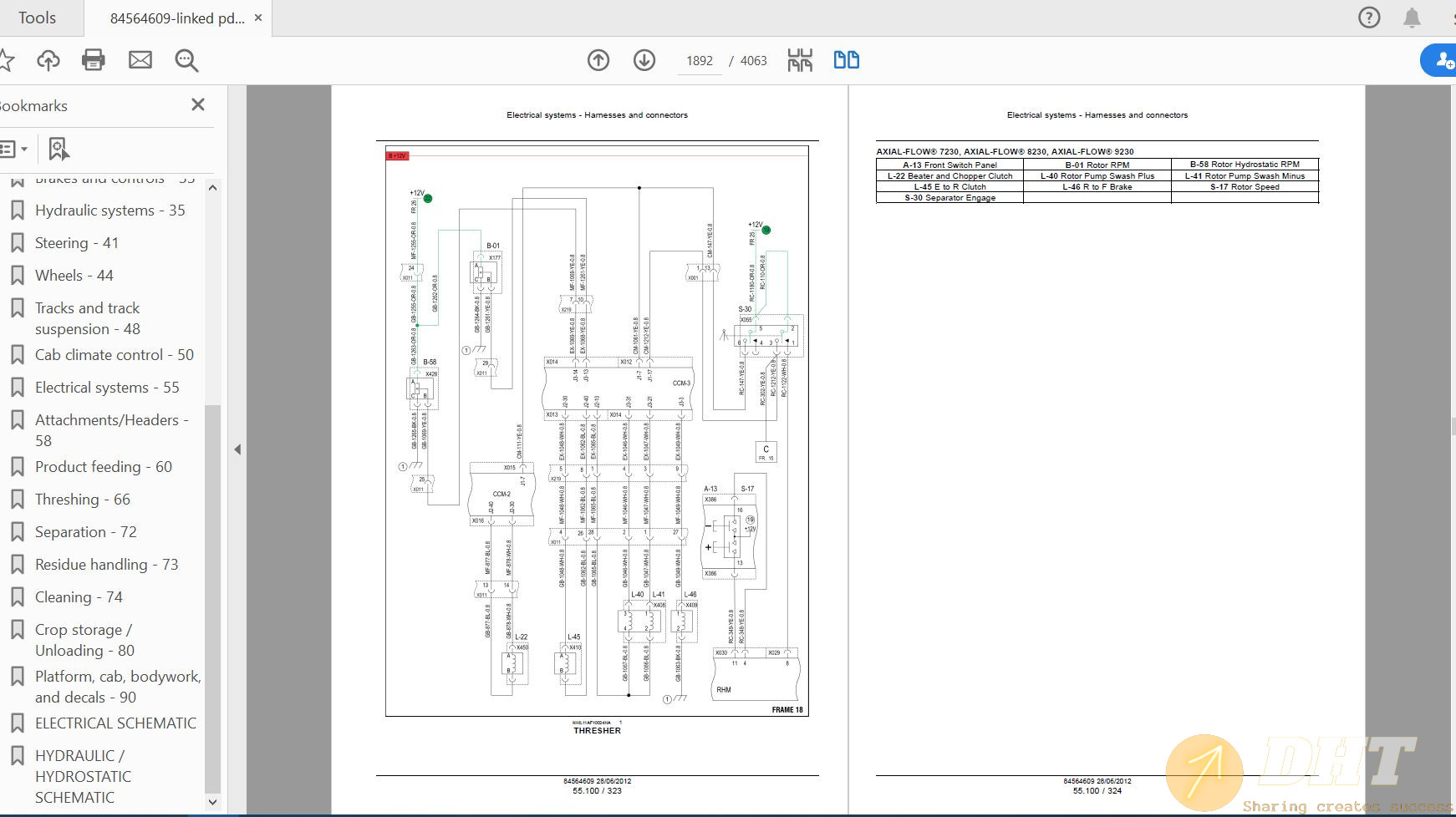Viewport: 1456px width, 817px height.
Task: Click the upload to cloud icon
Action: pos(48,60)
